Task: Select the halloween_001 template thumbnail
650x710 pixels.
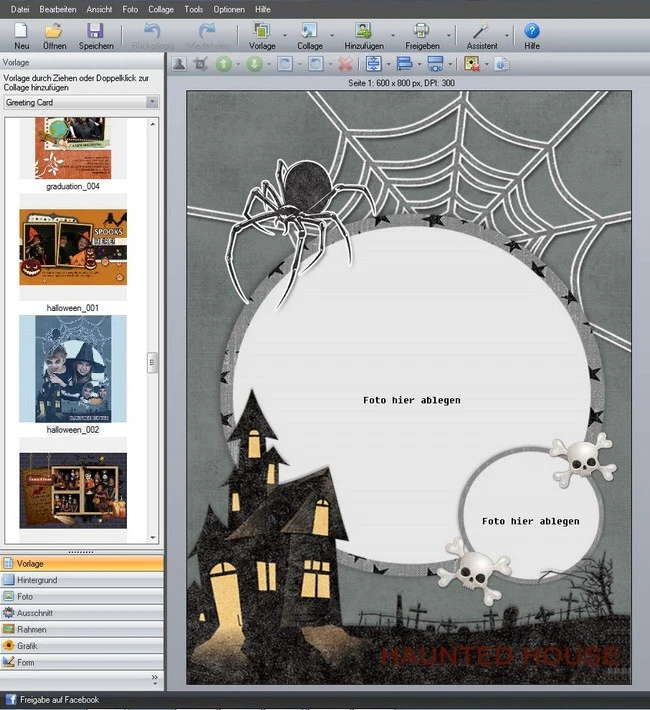Action: coord(73,247)
